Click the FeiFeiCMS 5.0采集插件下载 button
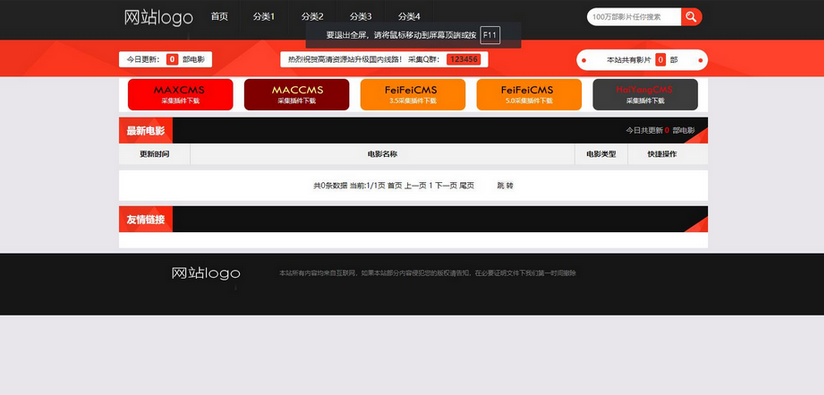Screen dimensions: 824x395 529,95
